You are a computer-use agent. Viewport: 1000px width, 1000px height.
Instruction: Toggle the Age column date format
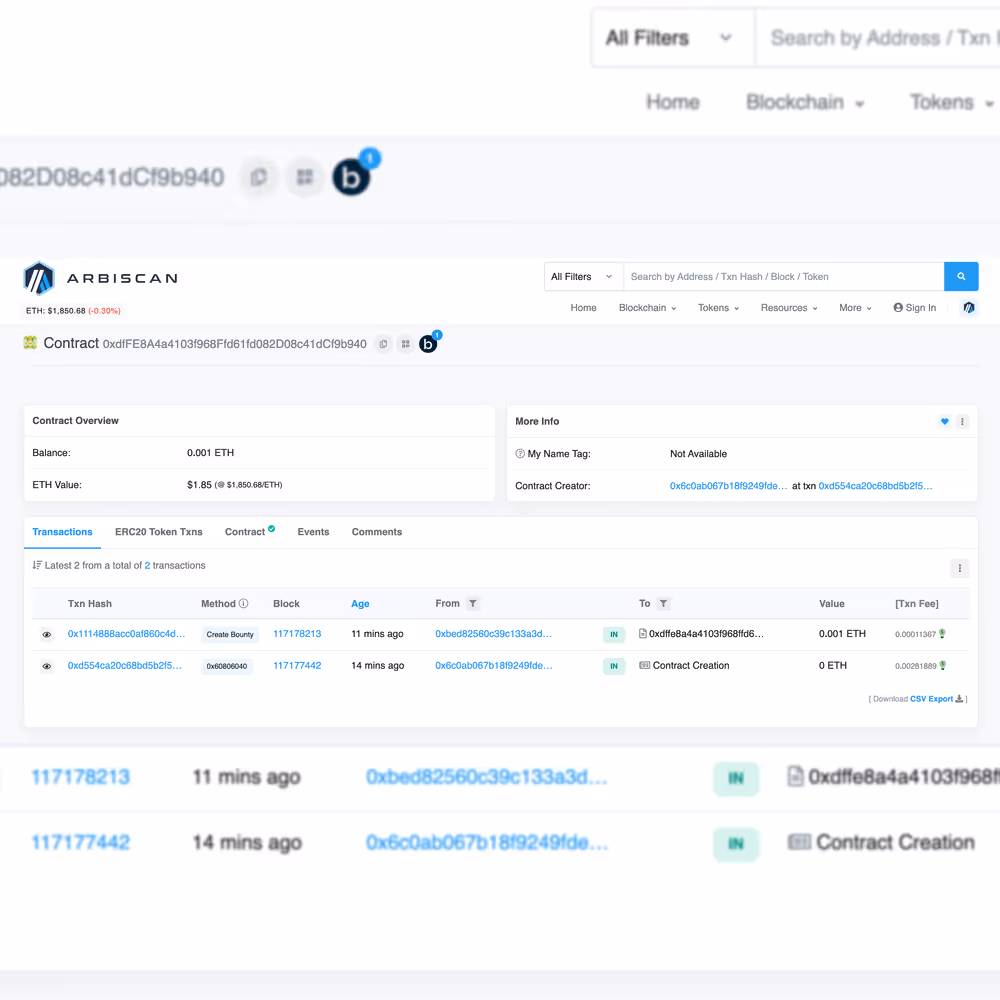point(360,604)
